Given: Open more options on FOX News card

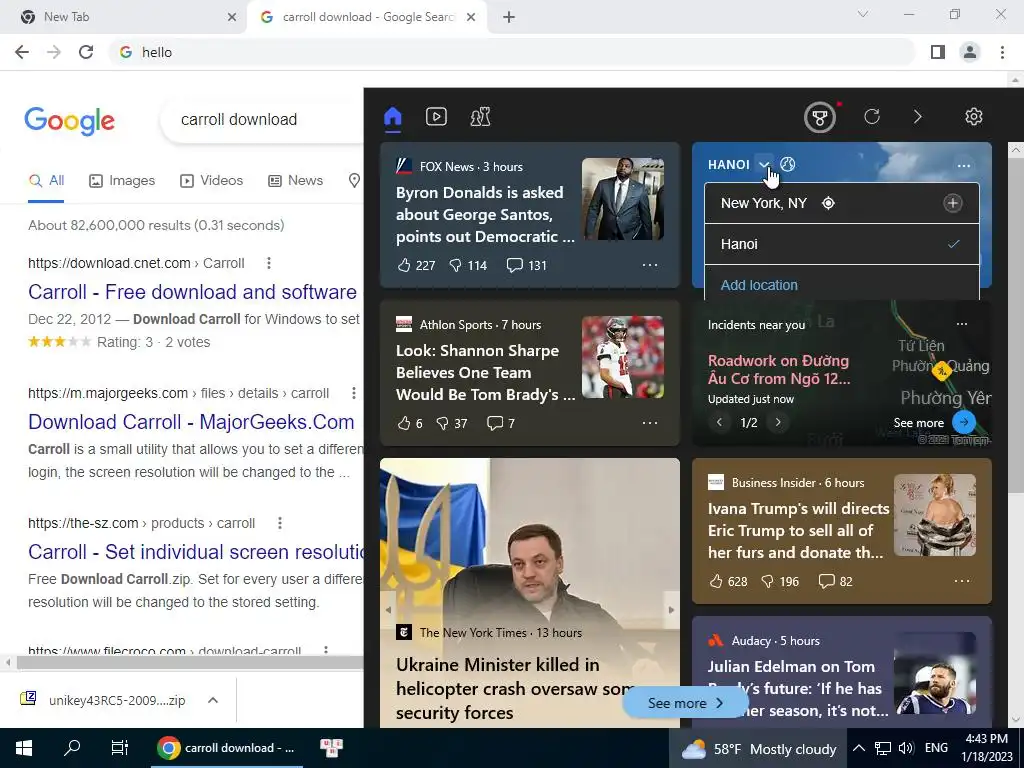Looking at the screenshot, I should (650, 265).
